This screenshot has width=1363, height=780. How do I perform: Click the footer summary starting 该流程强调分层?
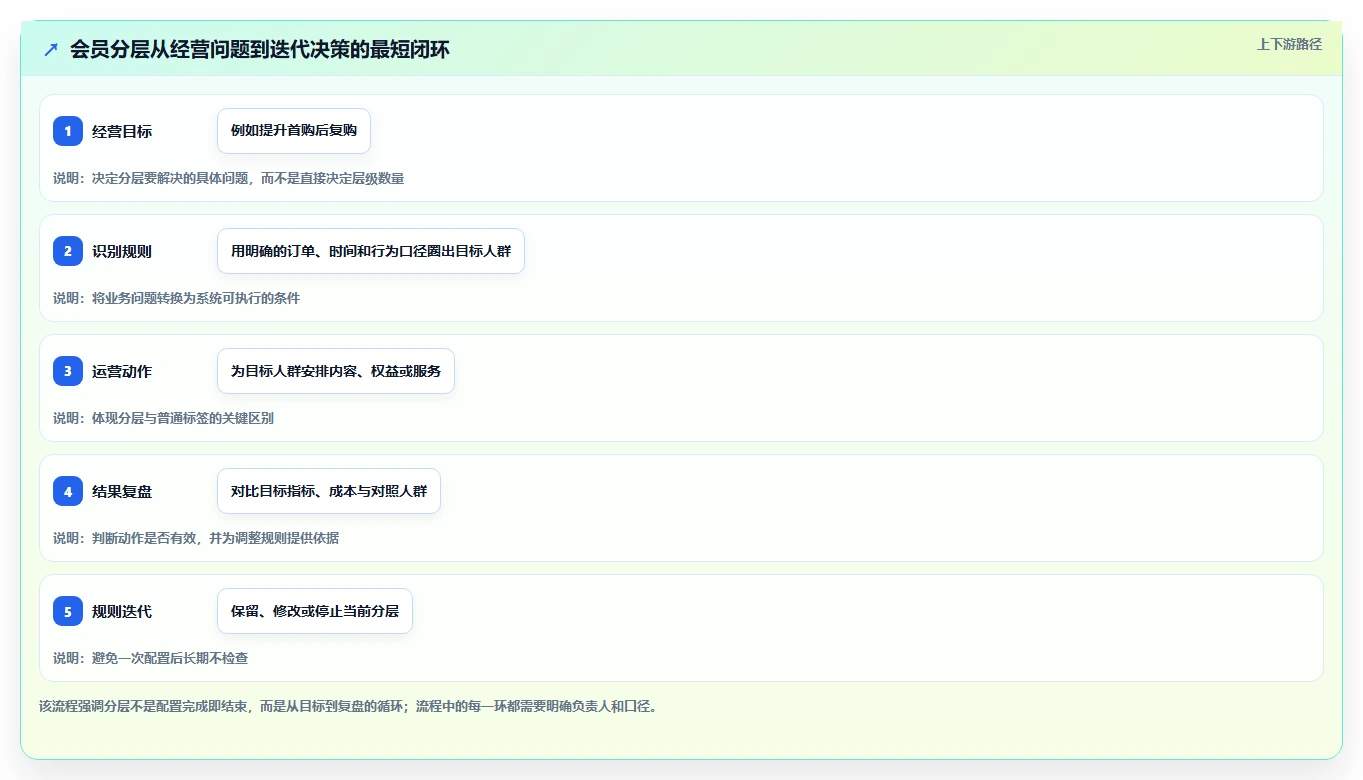click(348, 706)
